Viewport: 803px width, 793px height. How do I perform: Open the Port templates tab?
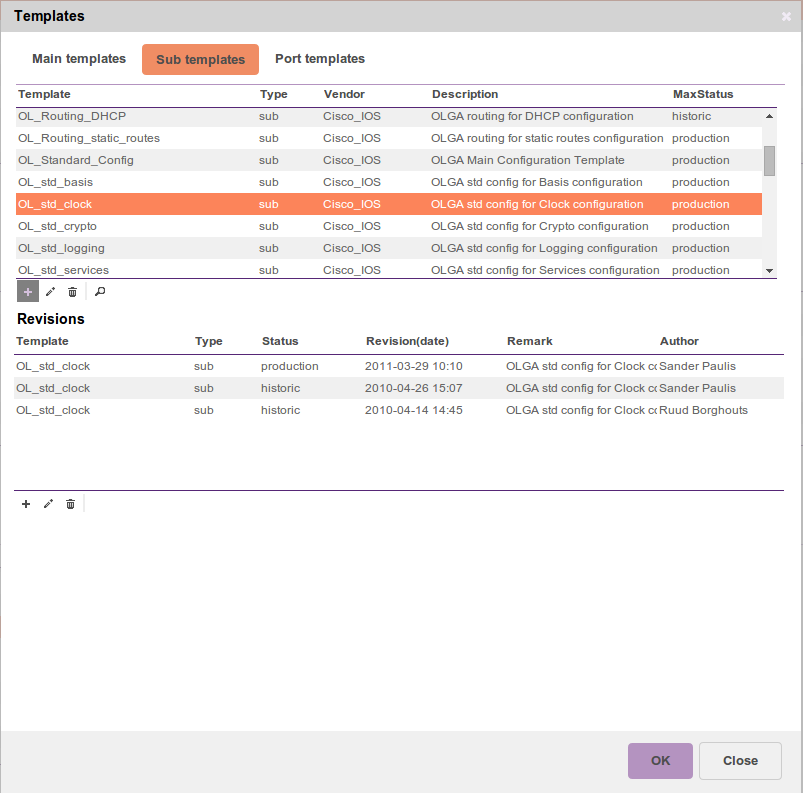[320, 59]
